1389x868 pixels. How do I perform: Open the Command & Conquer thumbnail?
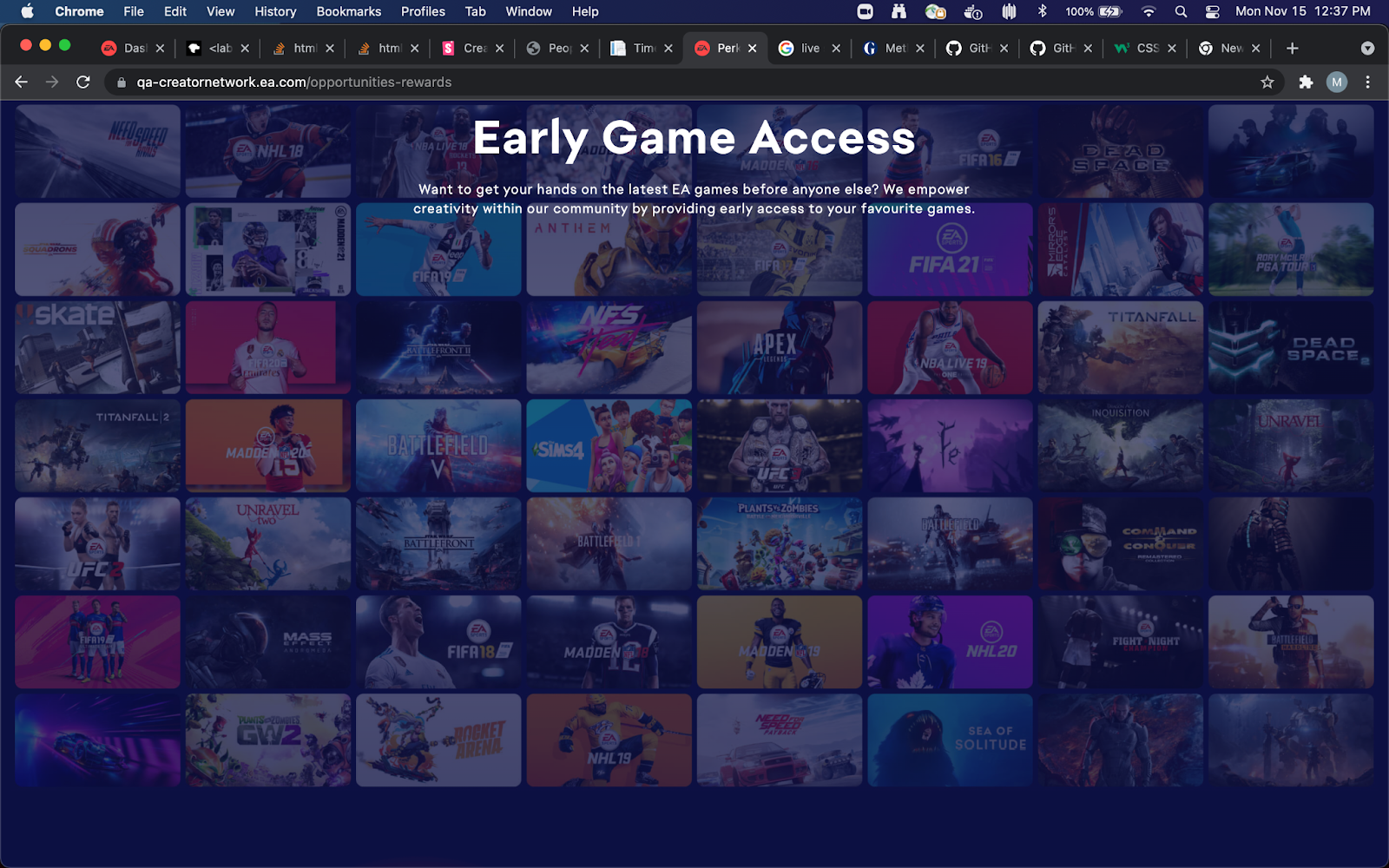click(x=1121, y=544)
